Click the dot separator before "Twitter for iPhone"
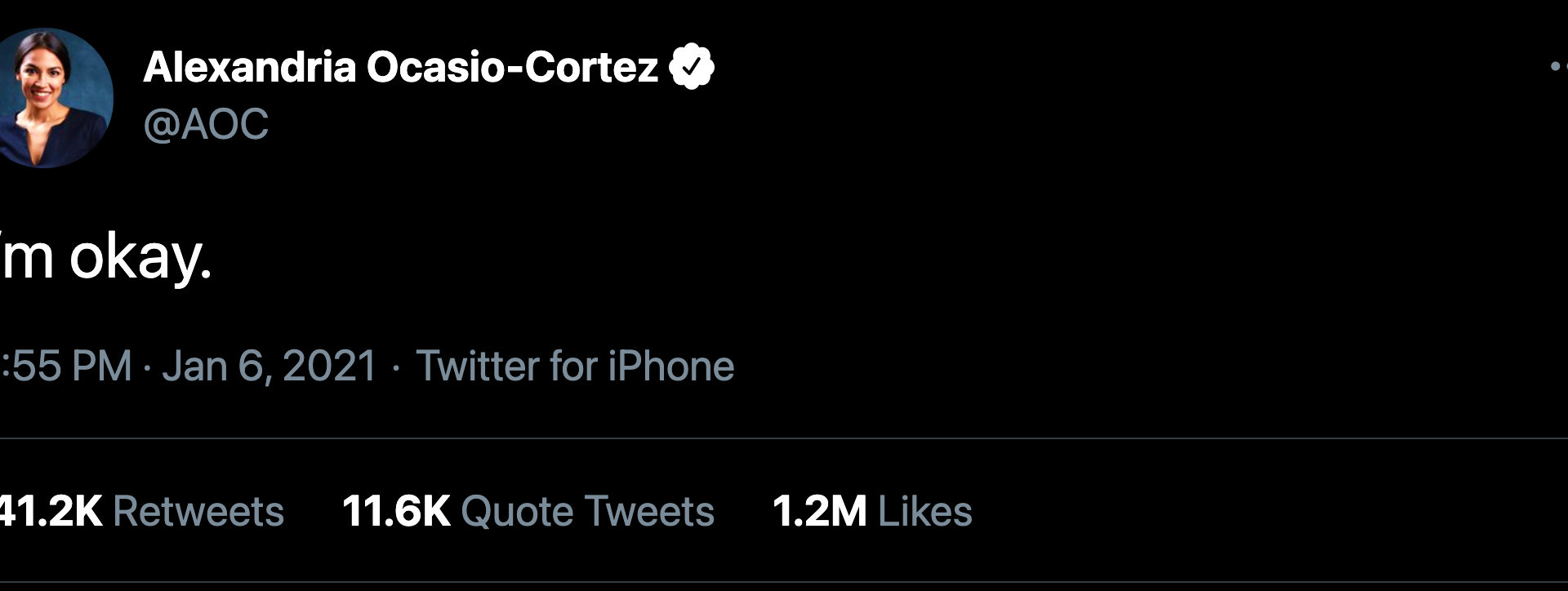Screen dimensions: 1568x591 (x=396, y=367)
